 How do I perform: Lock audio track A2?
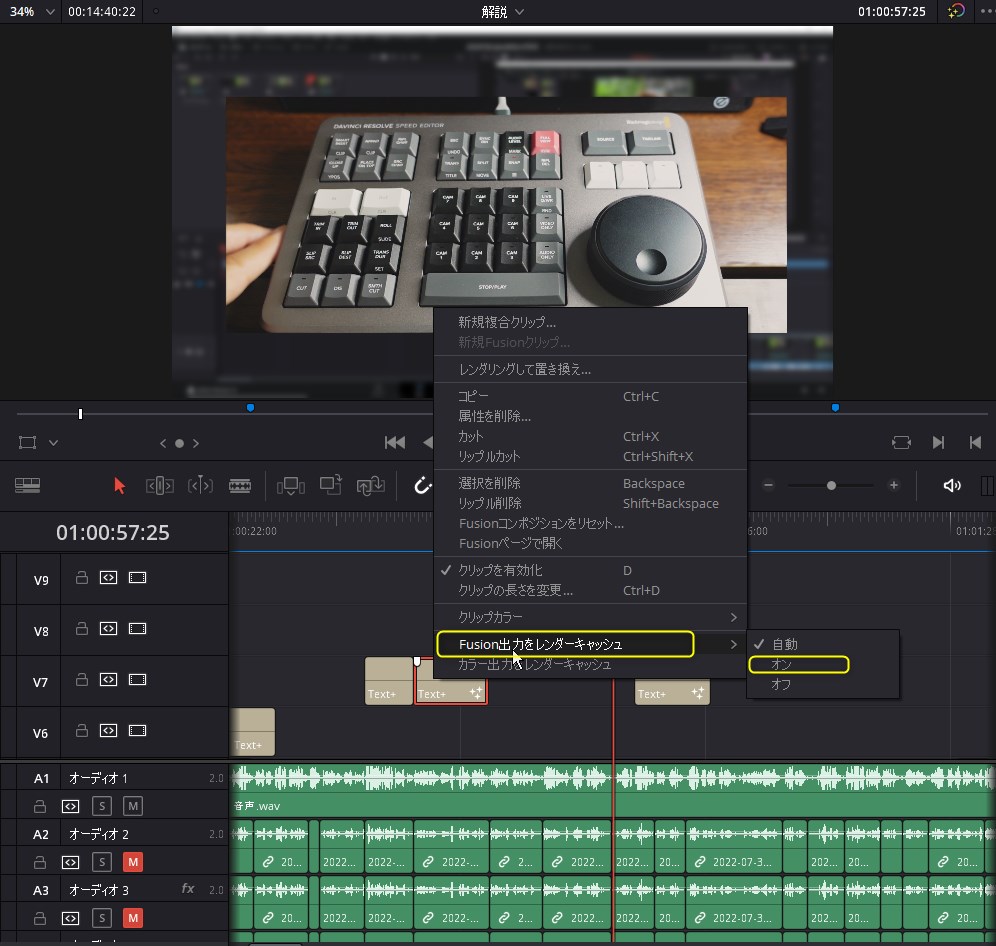pos(40,862)
